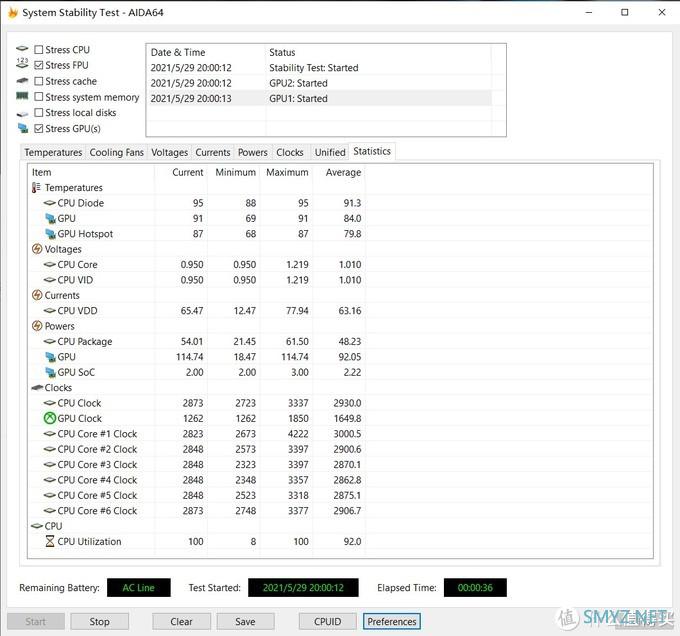Screen dimensions: 680x636
Task: Click the GPU Hotspot monitor icon
Action: pos(50,234)
